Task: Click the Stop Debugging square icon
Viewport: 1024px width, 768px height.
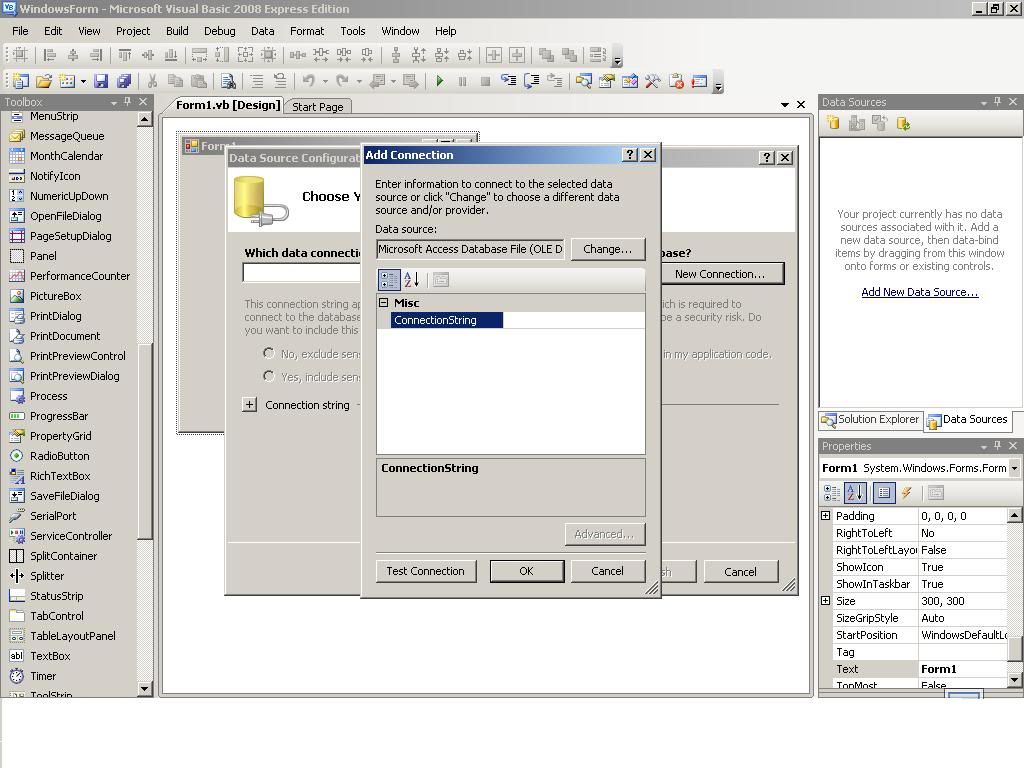Action: 485,81
